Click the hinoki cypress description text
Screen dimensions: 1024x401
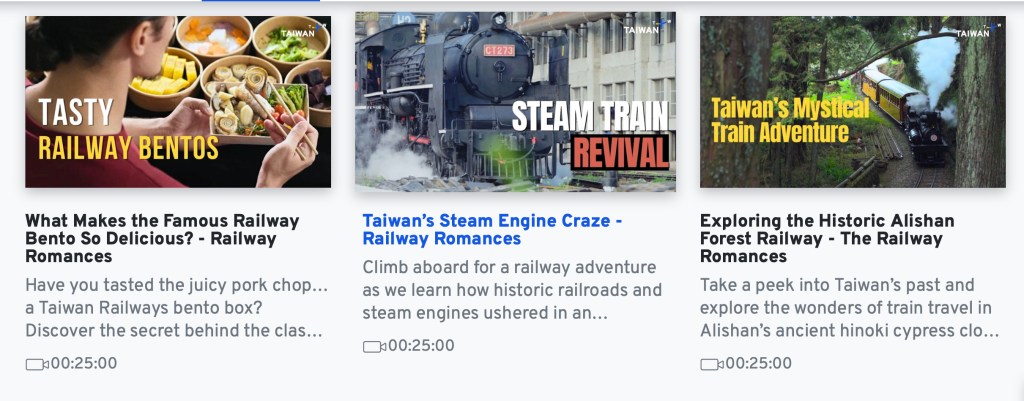coord(850,308)
